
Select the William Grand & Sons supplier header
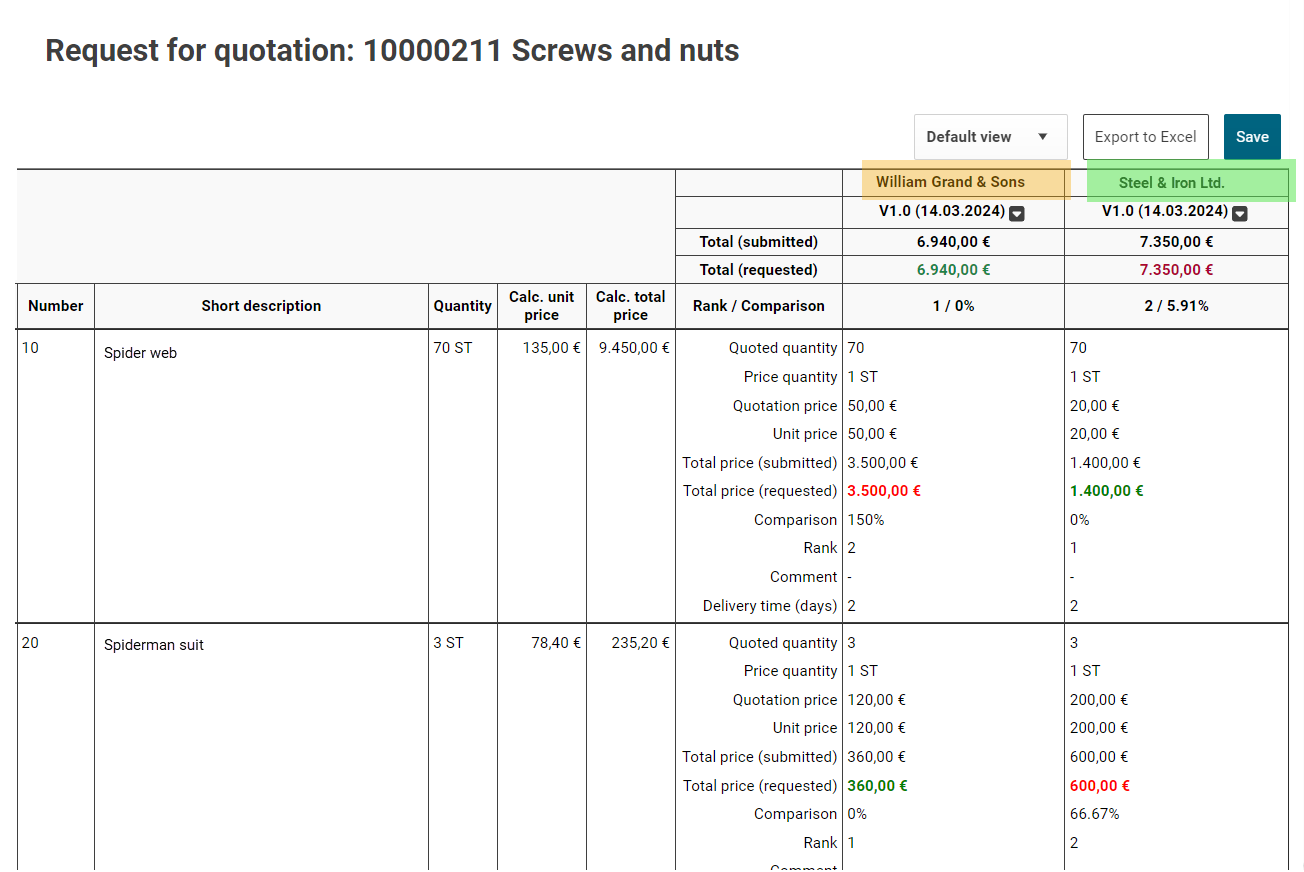click(951, 182)
